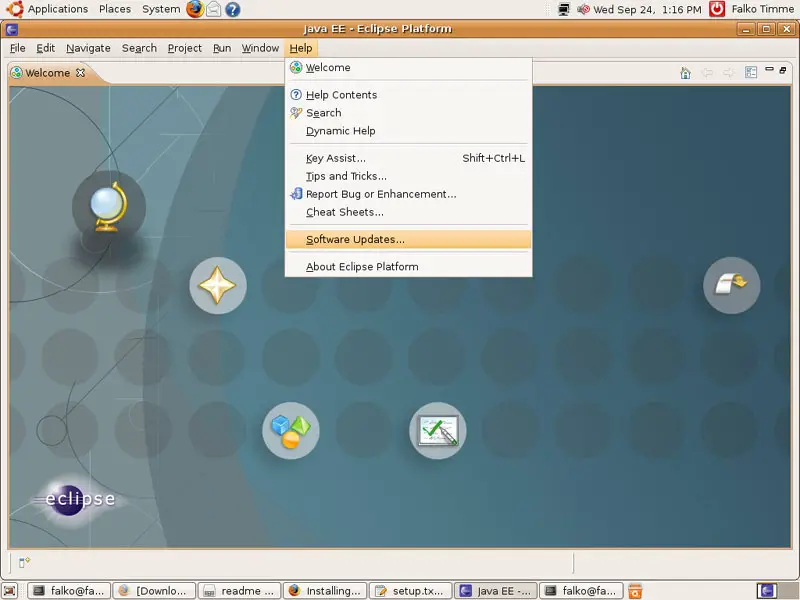Open the Edit menu
This screenshot has width=800, height=600.
(45, 48)
